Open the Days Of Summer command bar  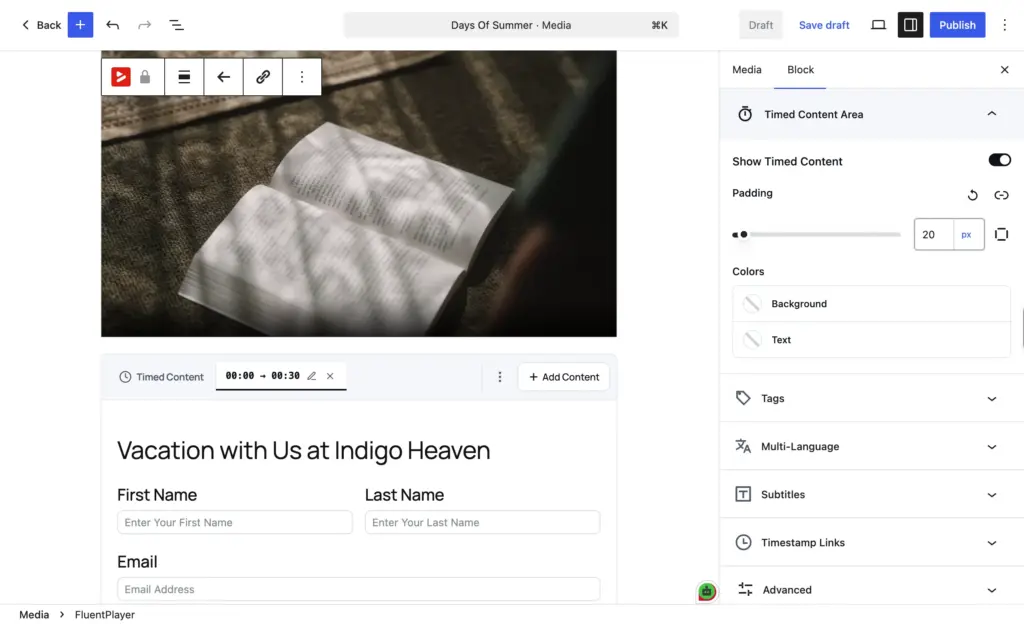[511, 25]
